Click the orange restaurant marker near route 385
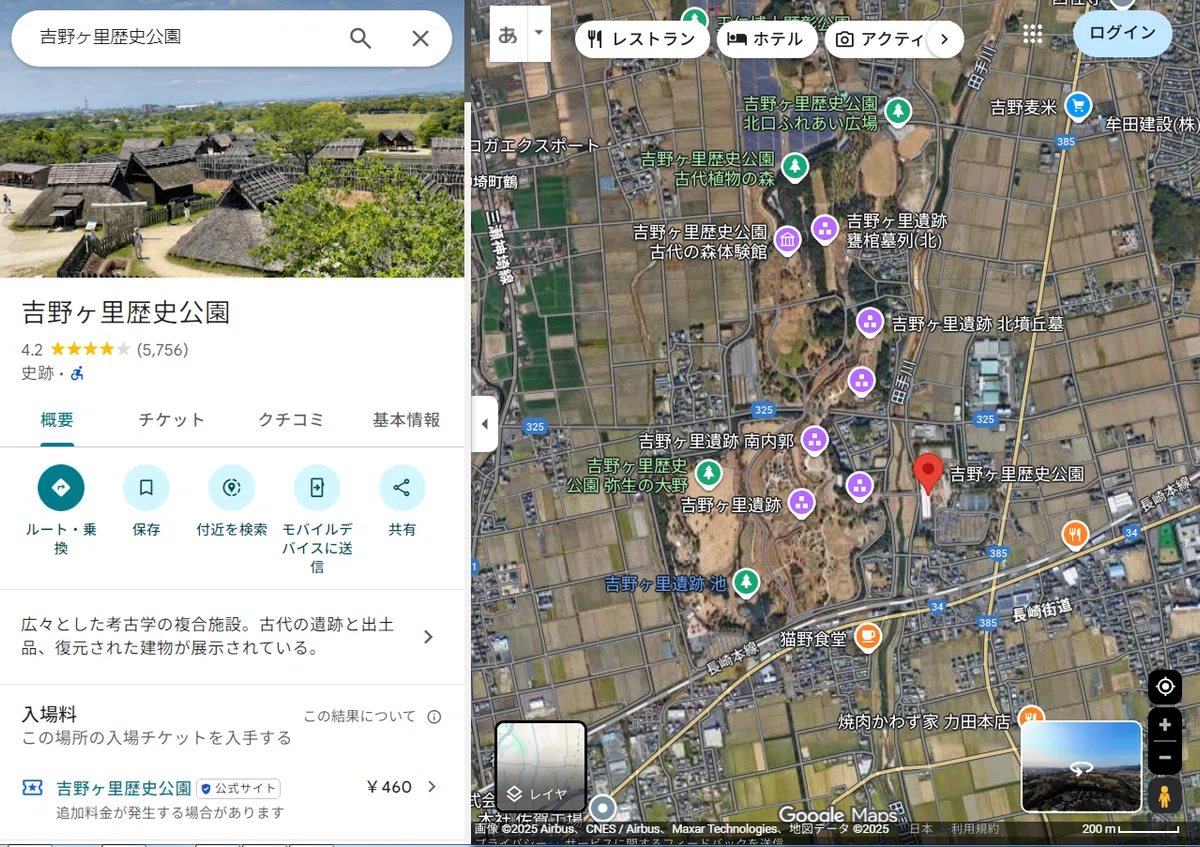Viewport: 1200px width, 847px height. (x=1075, y=534)
